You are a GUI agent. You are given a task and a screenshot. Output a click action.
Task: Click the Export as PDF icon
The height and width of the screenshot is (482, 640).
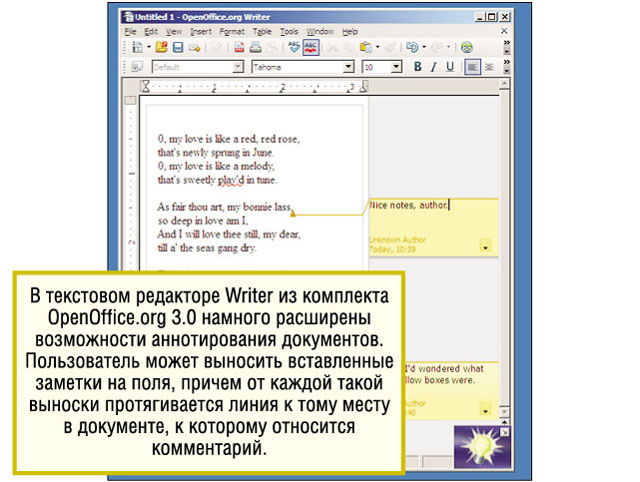click(239, 47)
